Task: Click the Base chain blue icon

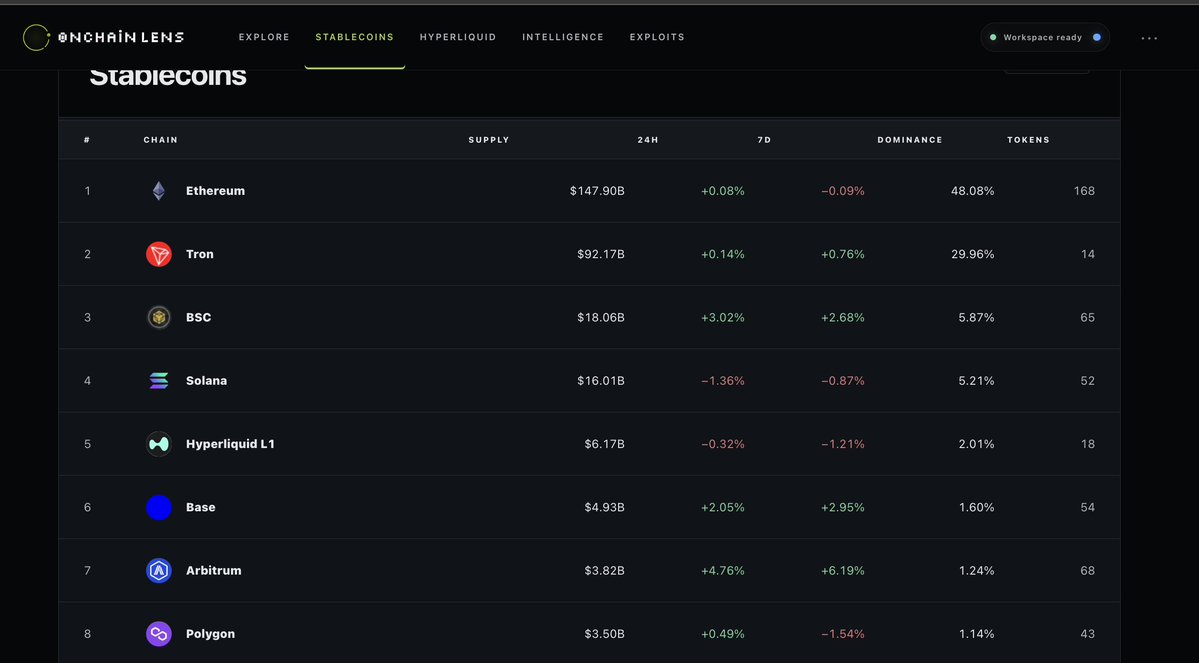Action: tap(159, 507)
